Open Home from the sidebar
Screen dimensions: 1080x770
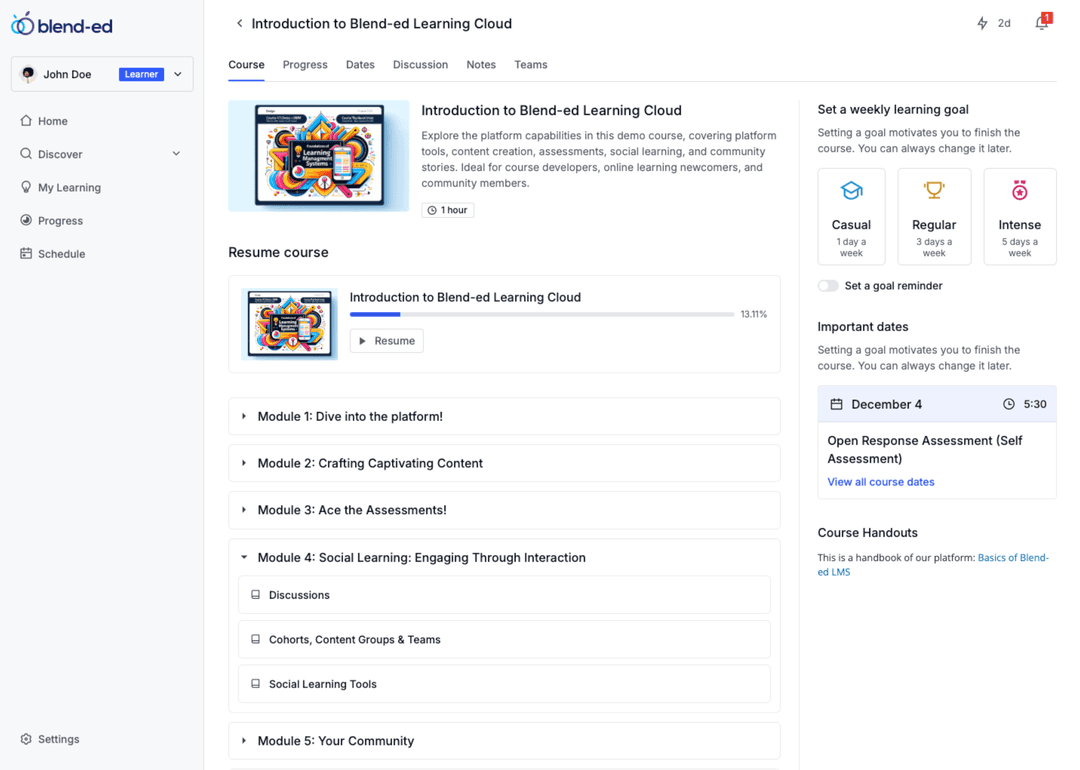pos(53,121)
